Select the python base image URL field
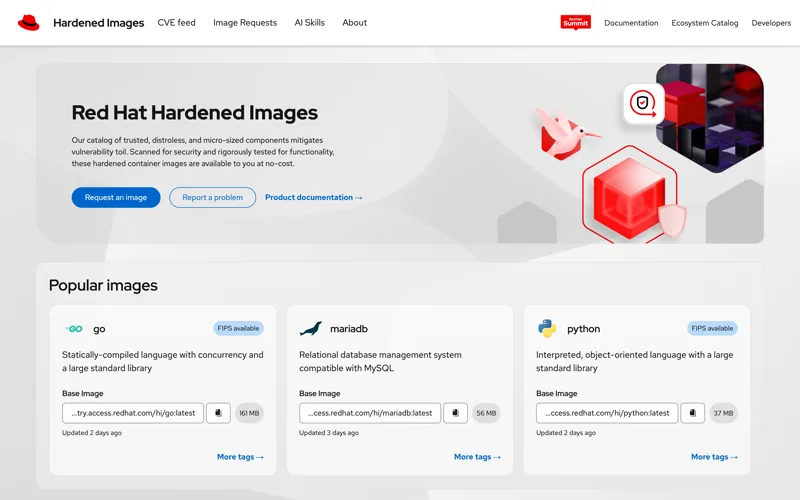This screenshot has width=800, height=500. point(607,413)
